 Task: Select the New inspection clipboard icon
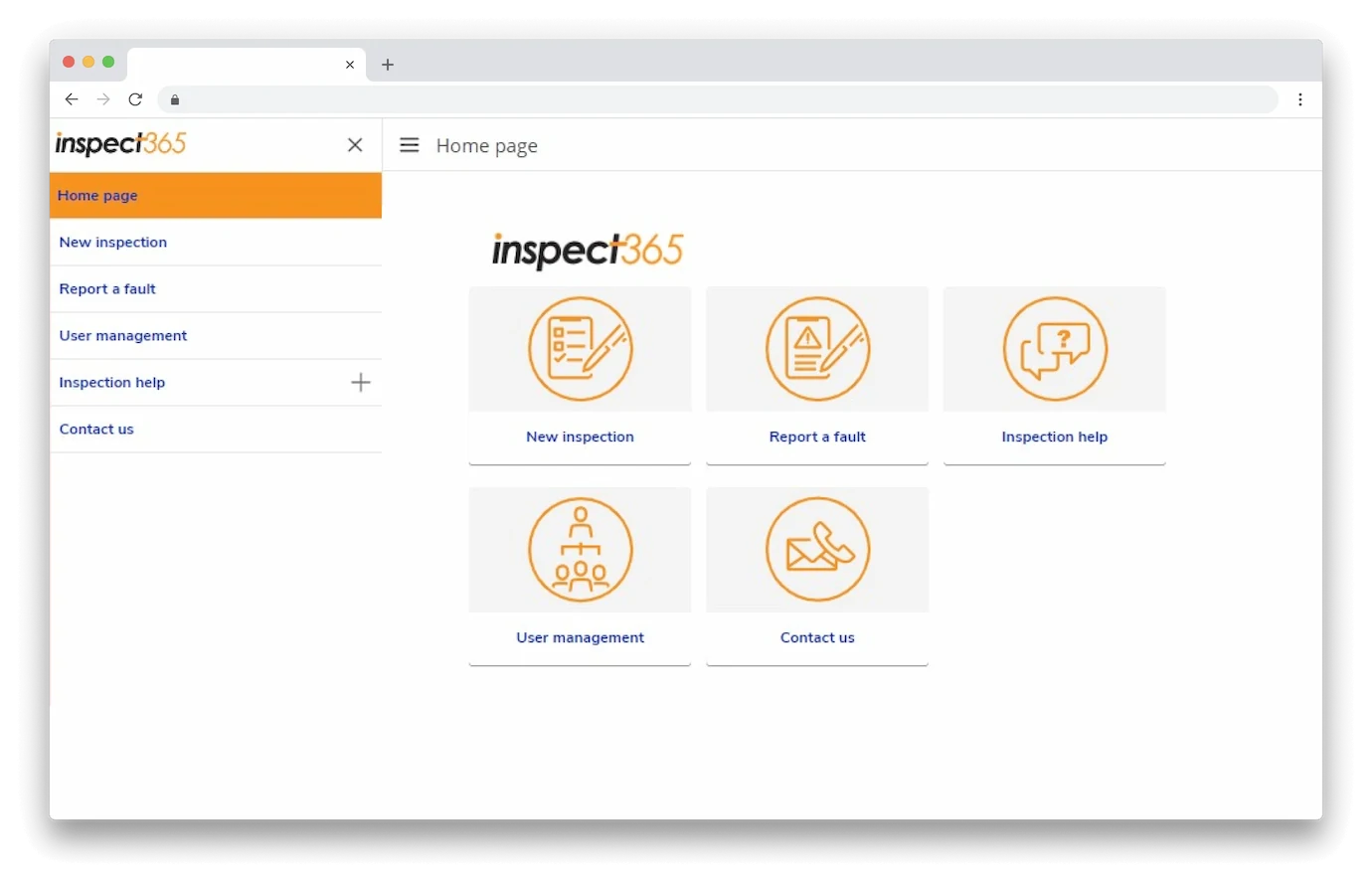click(x=580, y=349)
